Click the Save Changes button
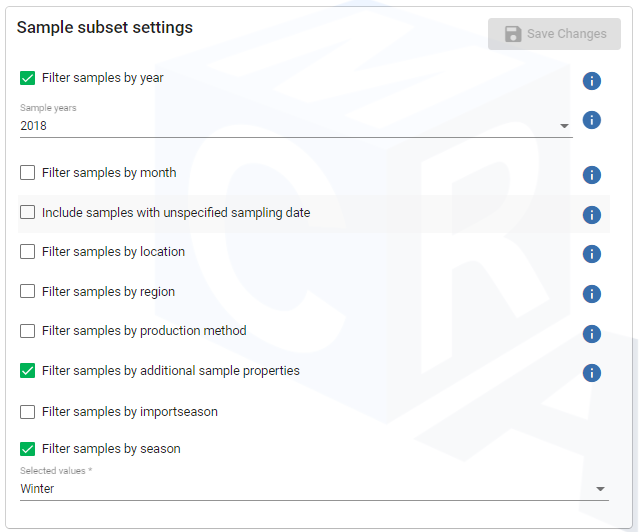 [x=554, y=34]
